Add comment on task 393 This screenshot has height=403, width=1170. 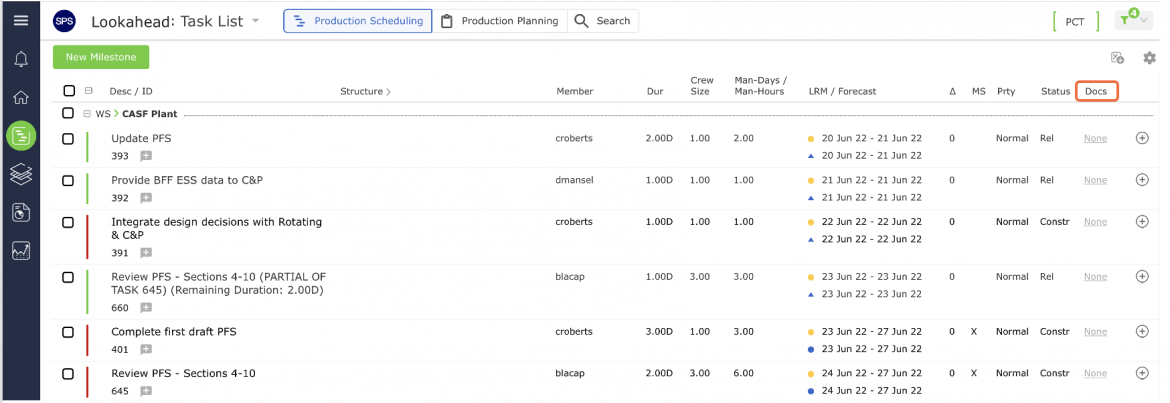pyautogui.click(x=146, y=156)
